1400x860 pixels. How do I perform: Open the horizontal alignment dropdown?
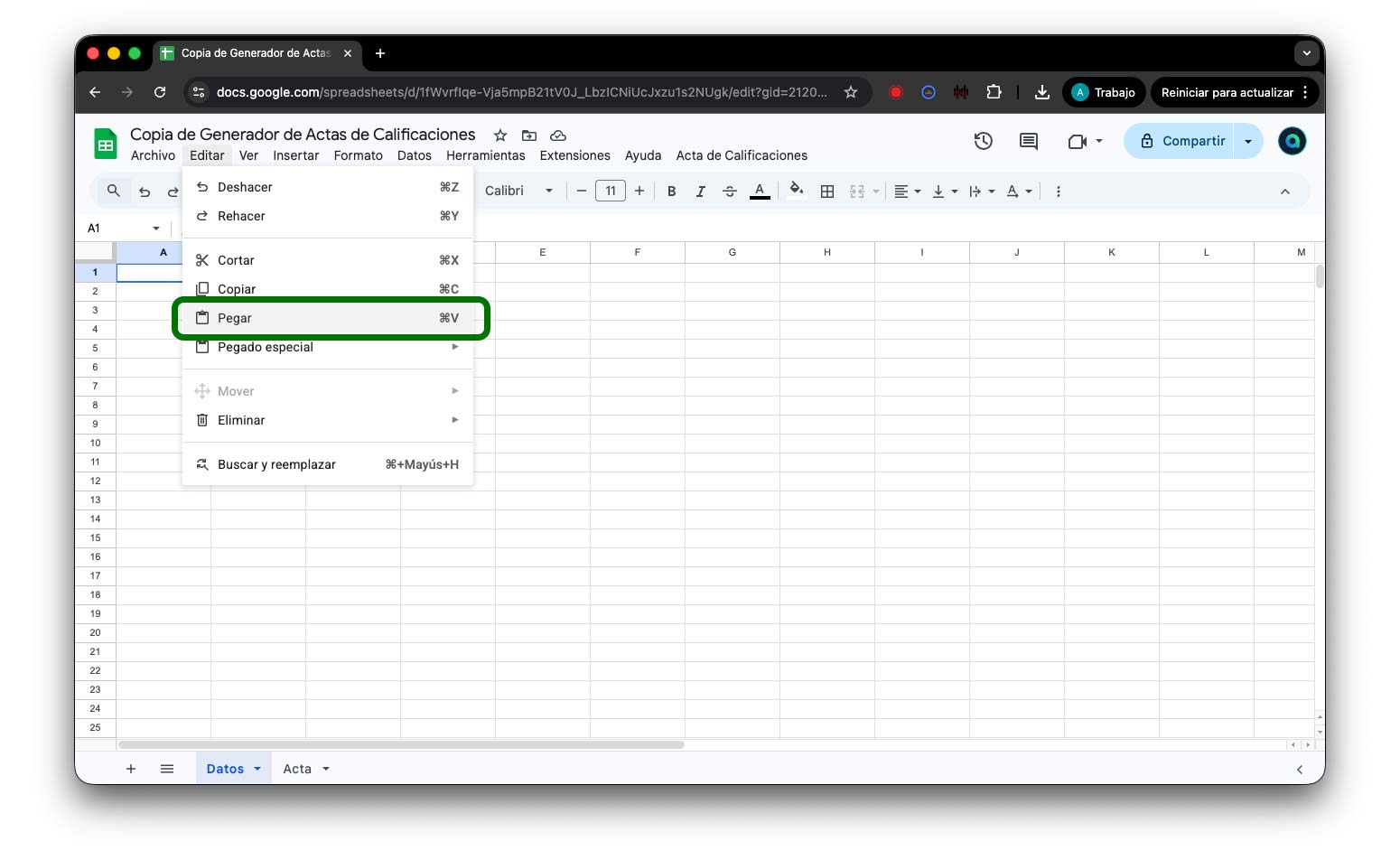click(x=907, y=191)
